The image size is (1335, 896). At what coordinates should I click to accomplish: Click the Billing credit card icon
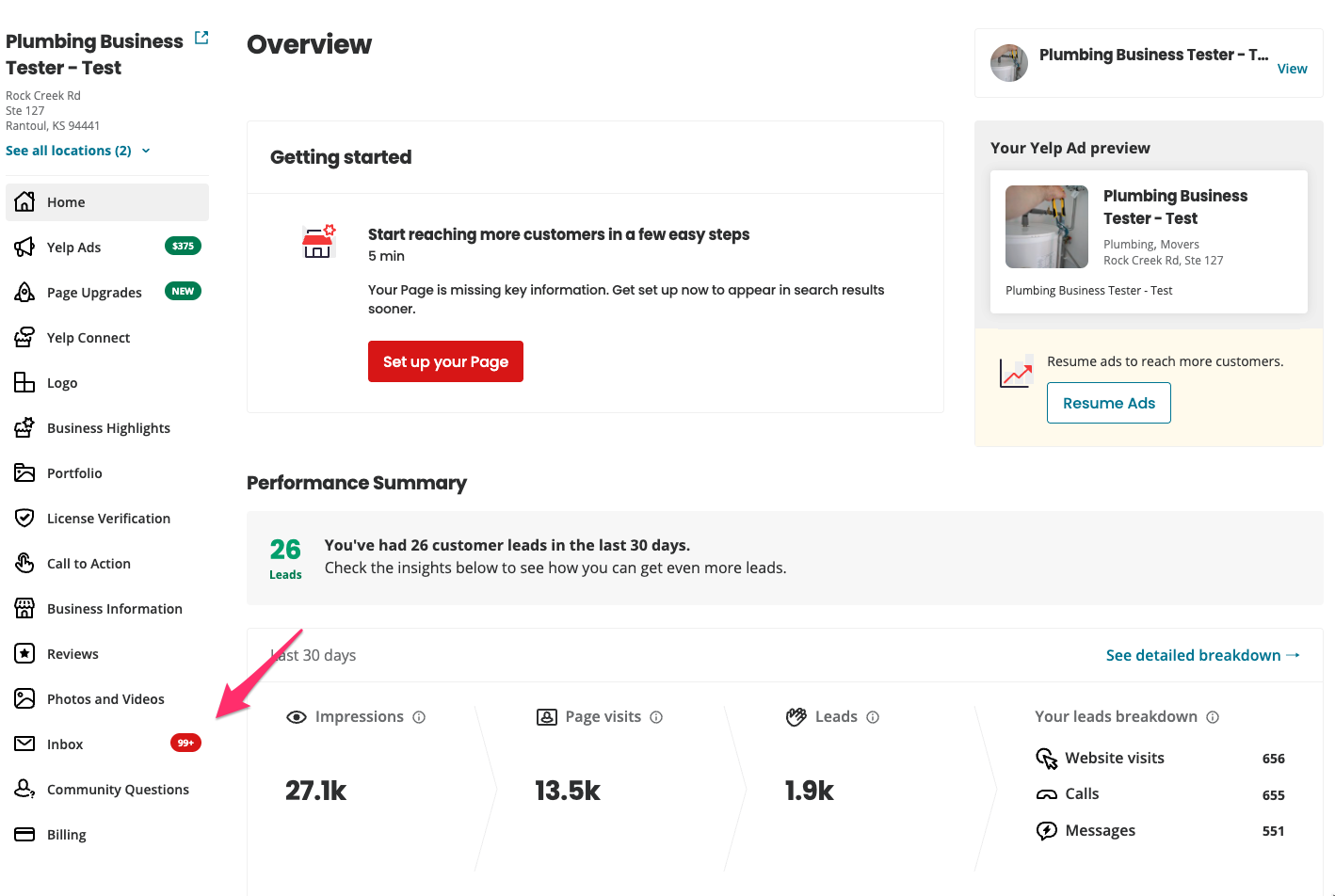pos(24,835)
